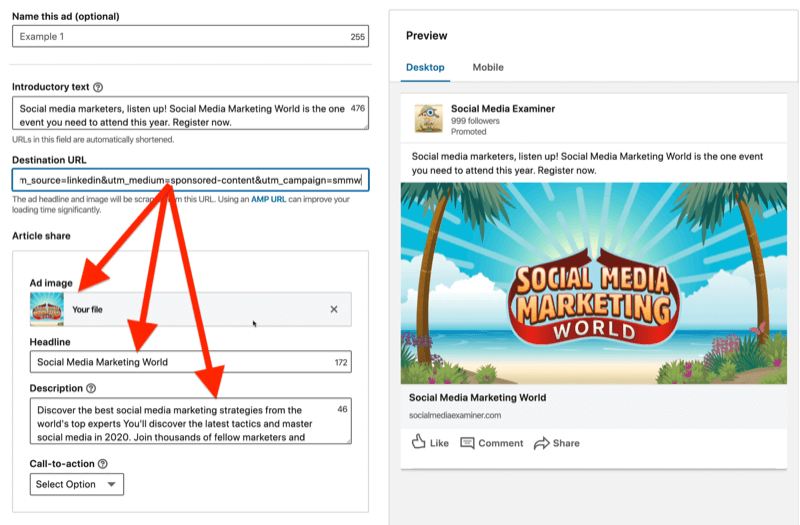Click the ad image thumbnail in the form

[47, 309]
